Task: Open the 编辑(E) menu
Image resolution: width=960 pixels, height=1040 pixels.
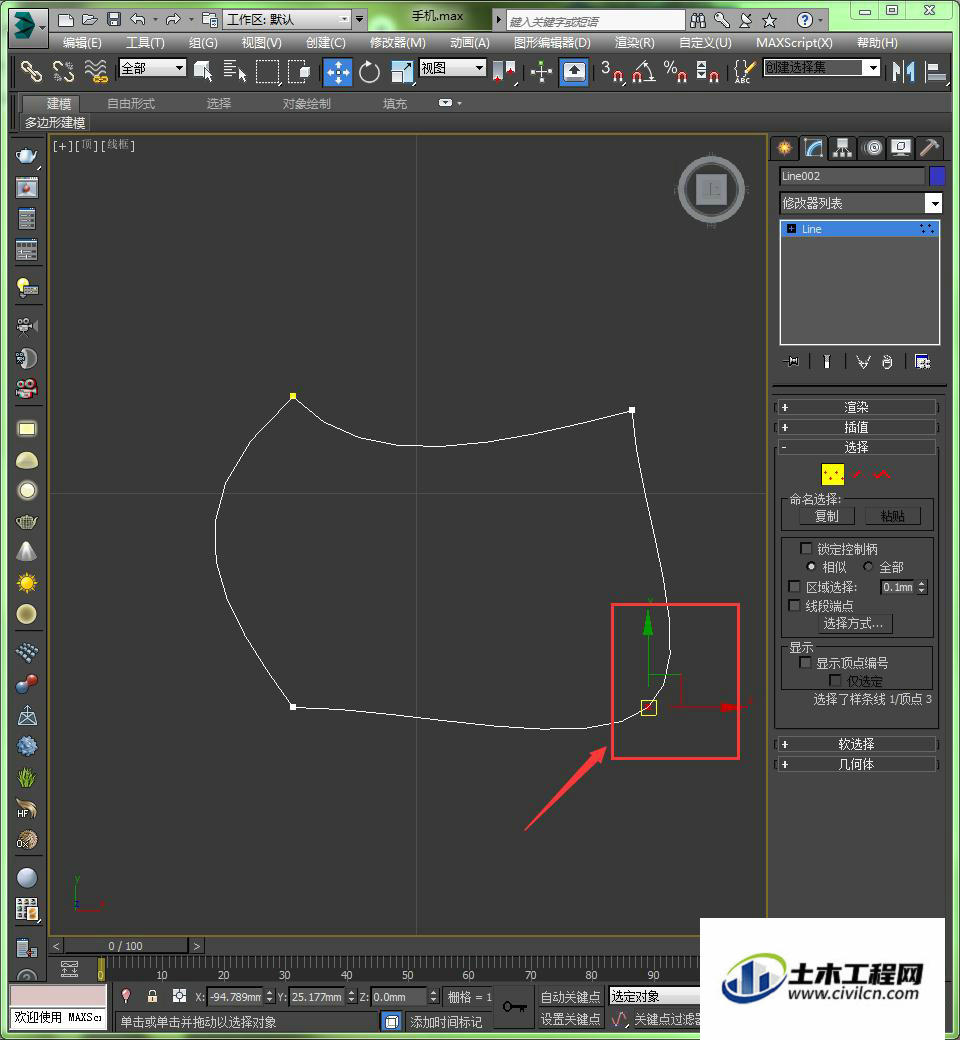Action: tap(82, 42)
